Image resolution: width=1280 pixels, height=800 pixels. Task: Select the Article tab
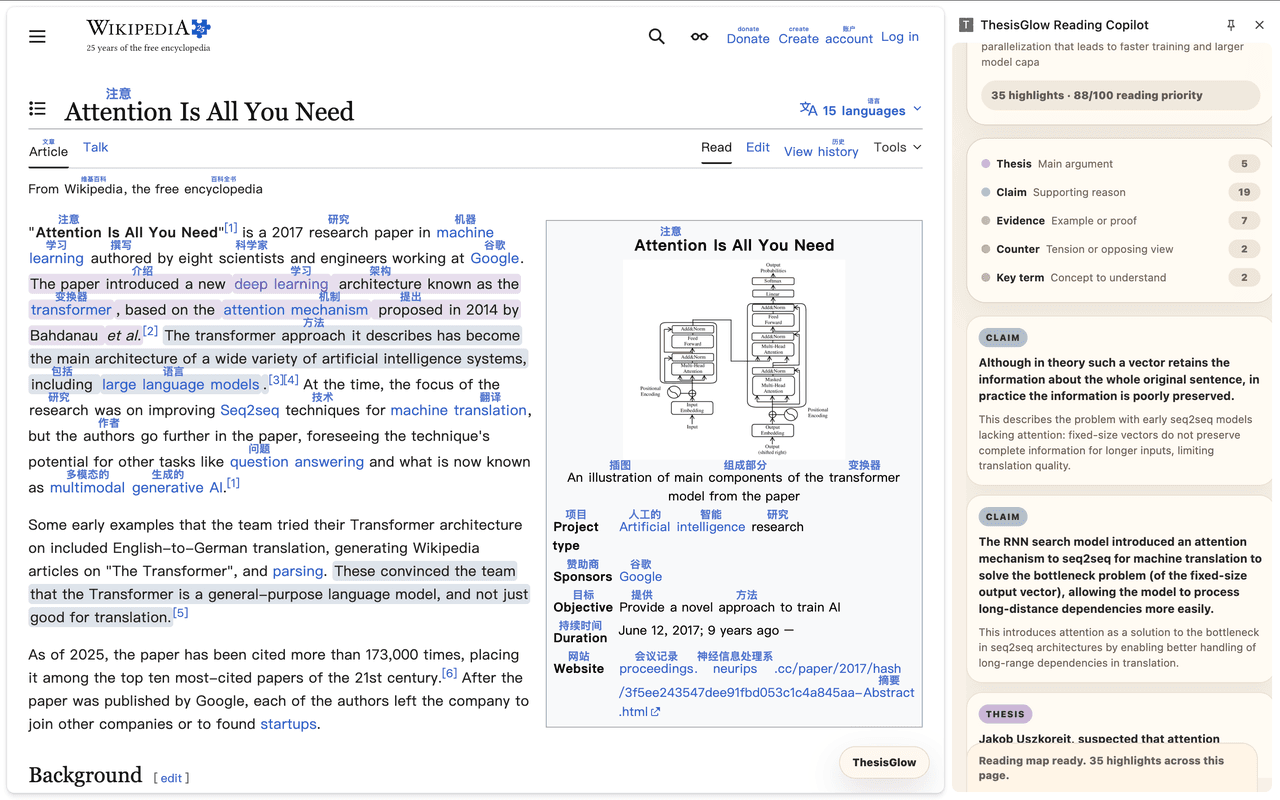point(48,151)
